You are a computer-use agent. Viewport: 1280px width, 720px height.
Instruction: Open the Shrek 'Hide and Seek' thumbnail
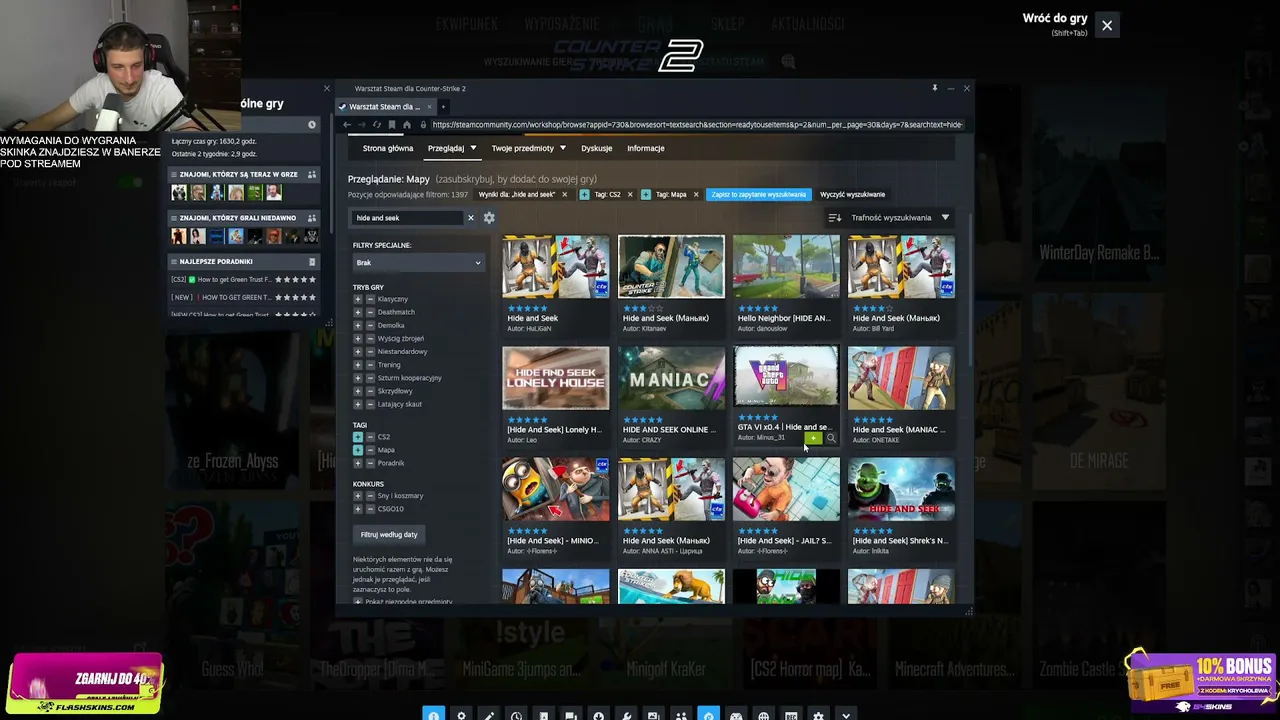click(x=901, y=490)
